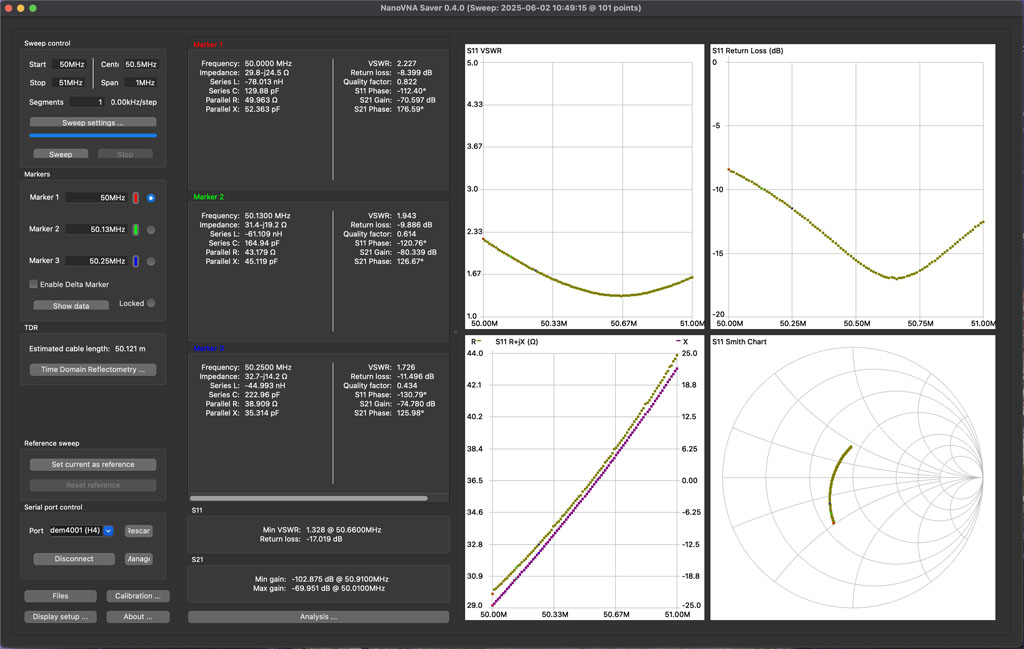Click Min VSWR value 1.328 @ 50.6600MHz
The width and height of the screenshot is (1024, 649).
[x=342, y=530]
